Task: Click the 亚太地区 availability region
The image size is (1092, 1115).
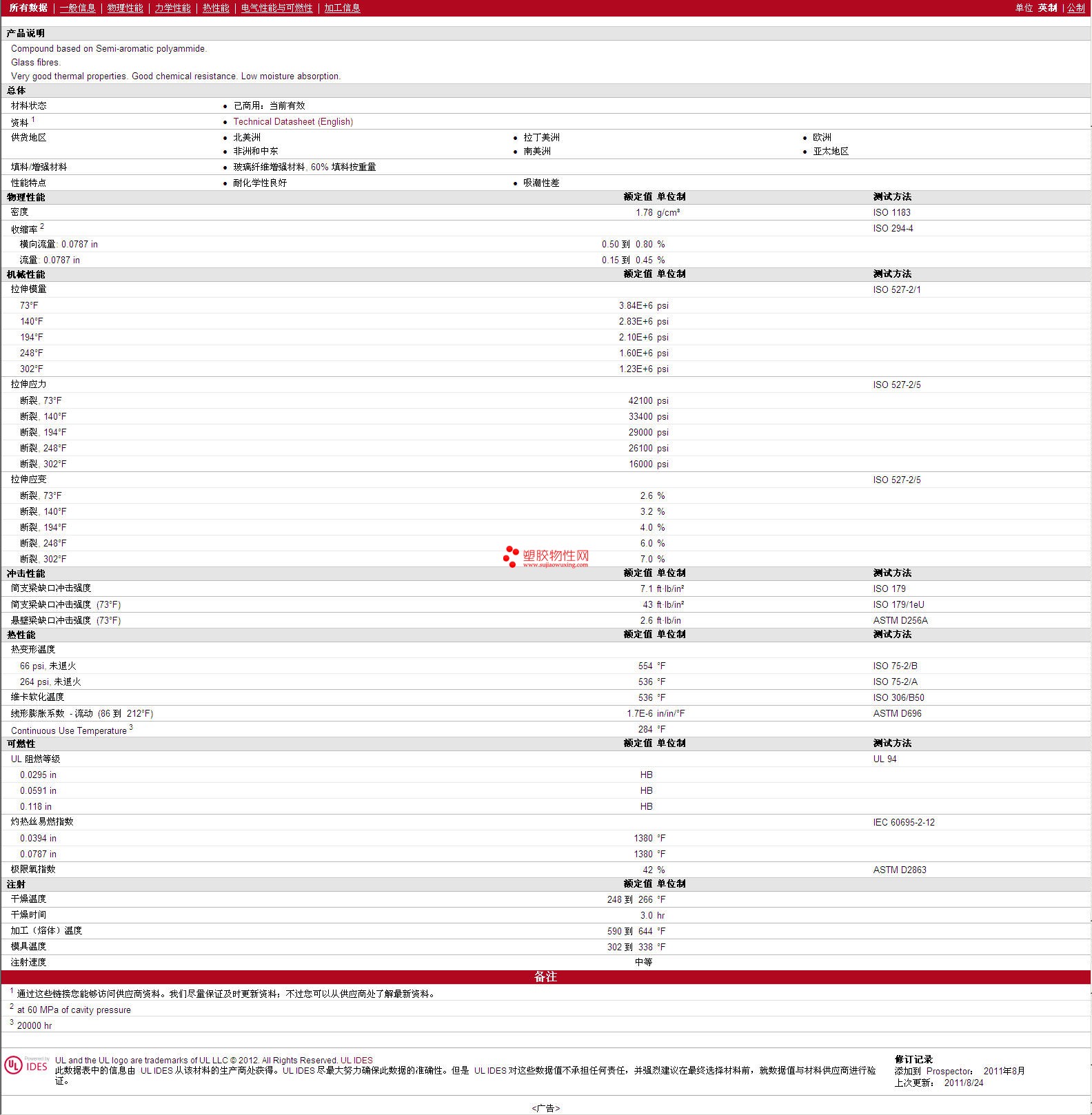Action: (x=831, y=151)
